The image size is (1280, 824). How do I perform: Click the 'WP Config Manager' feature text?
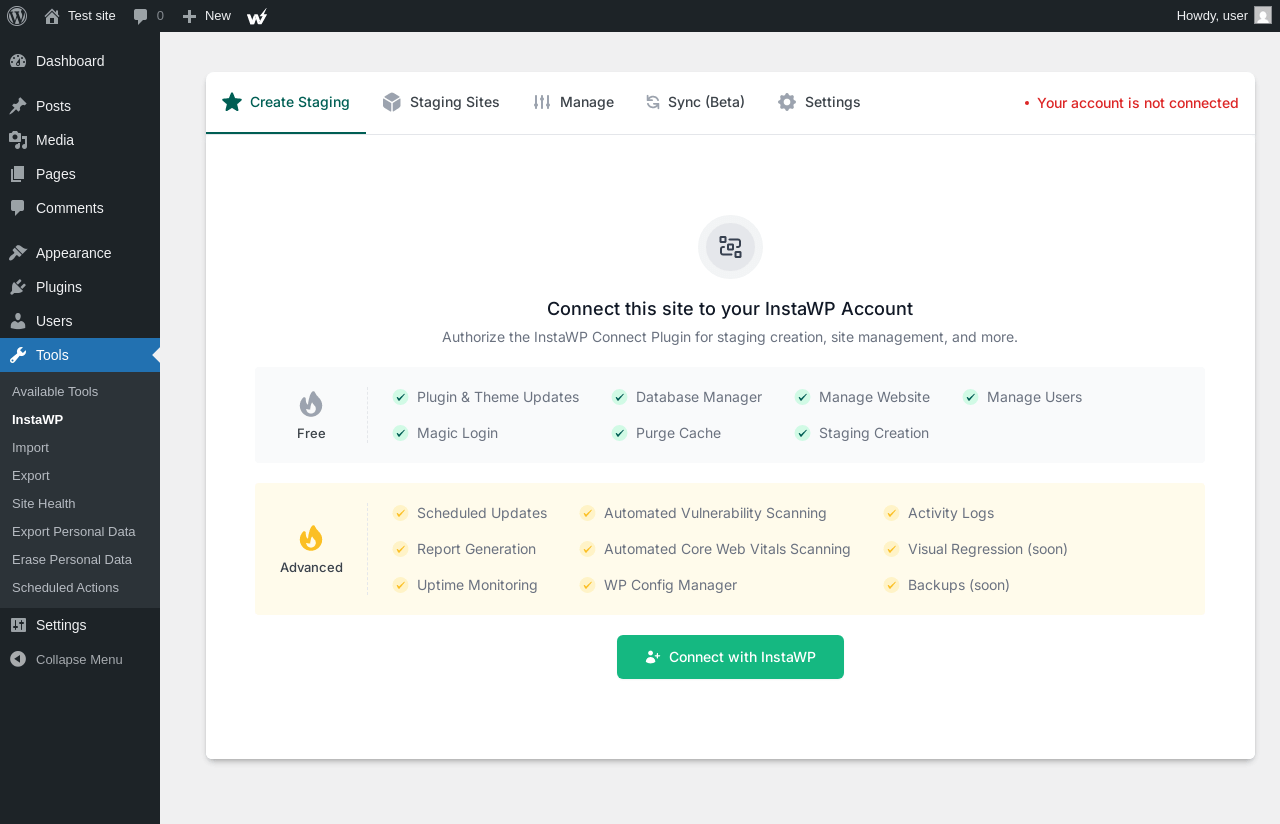670,585
